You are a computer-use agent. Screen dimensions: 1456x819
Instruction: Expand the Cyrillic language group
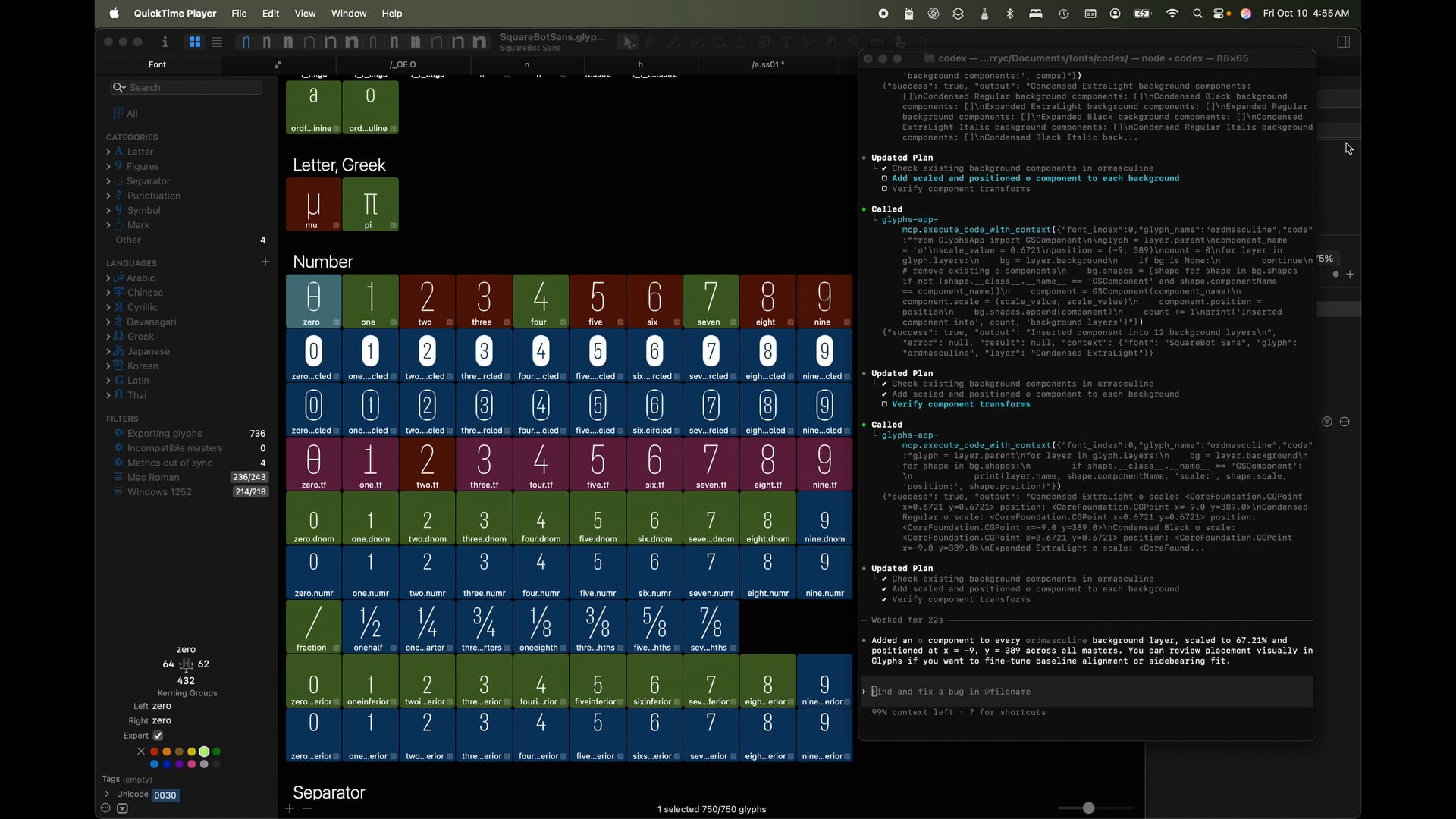pyautogui.click(x=108, y=307)
